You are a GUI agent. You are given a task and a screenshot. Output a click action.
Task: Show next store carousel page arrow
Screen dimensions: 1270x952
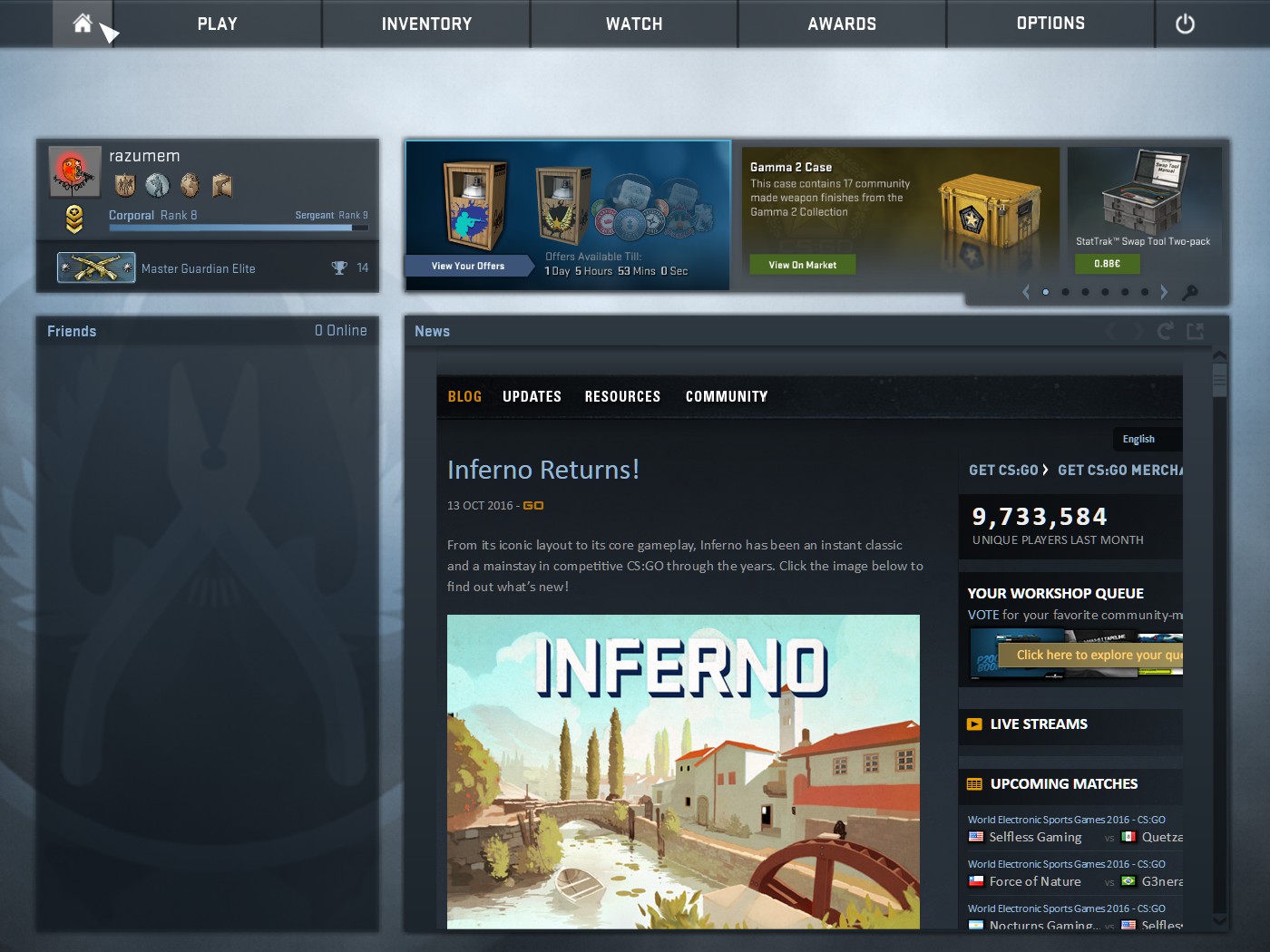[x=1164, y=292]
